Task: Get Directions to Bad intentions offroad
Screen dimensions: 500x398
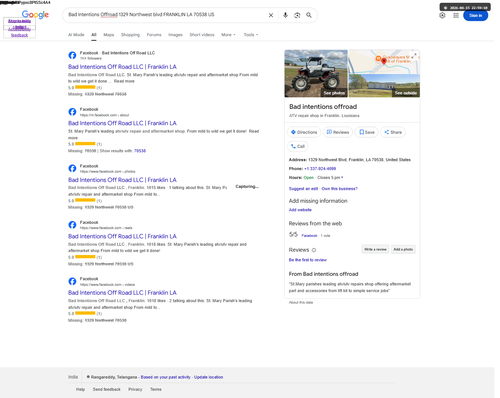Action: [x=304, y=132]
